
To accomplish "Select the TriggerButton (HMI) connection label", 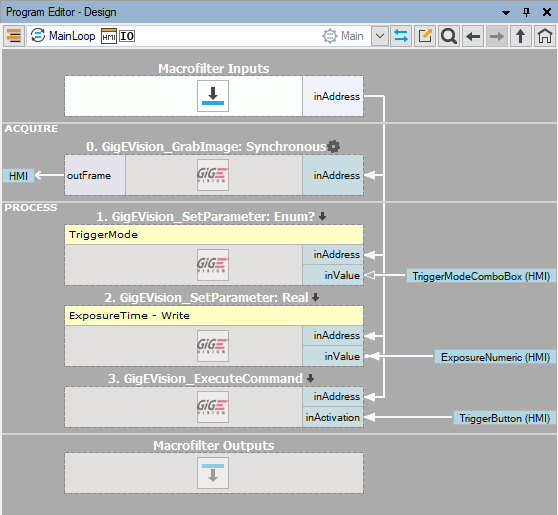I will (x=504, y=418).
